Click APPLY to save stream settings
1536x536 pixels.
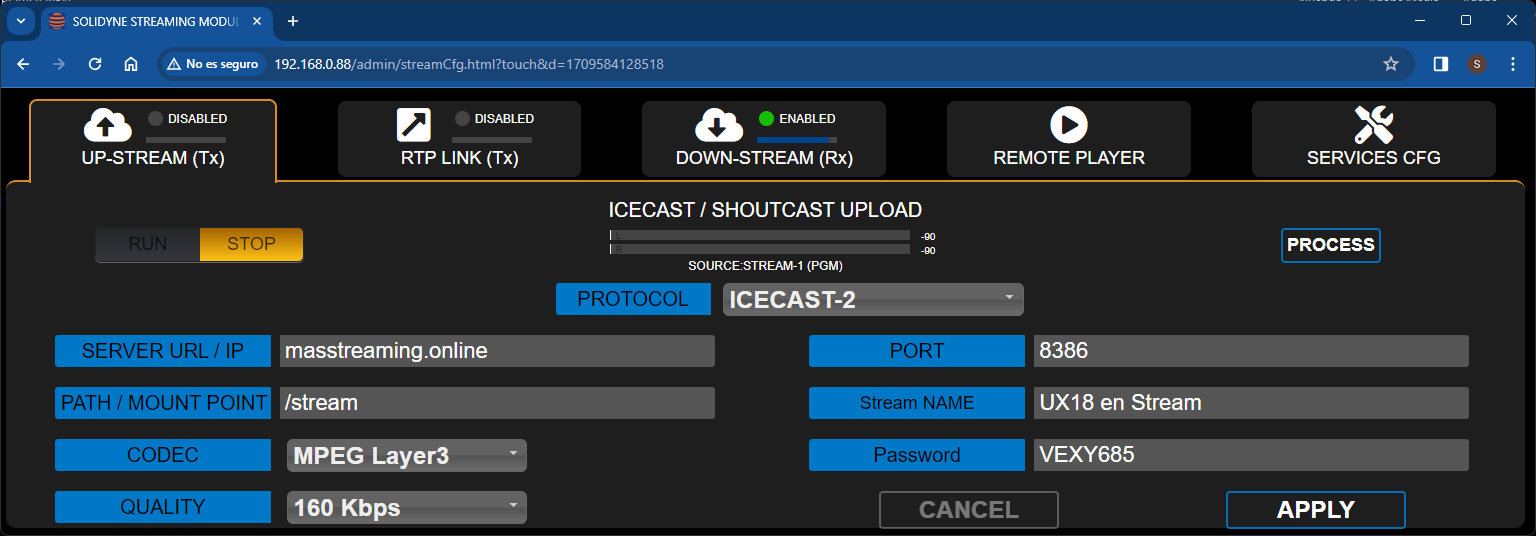[1316, 510]
